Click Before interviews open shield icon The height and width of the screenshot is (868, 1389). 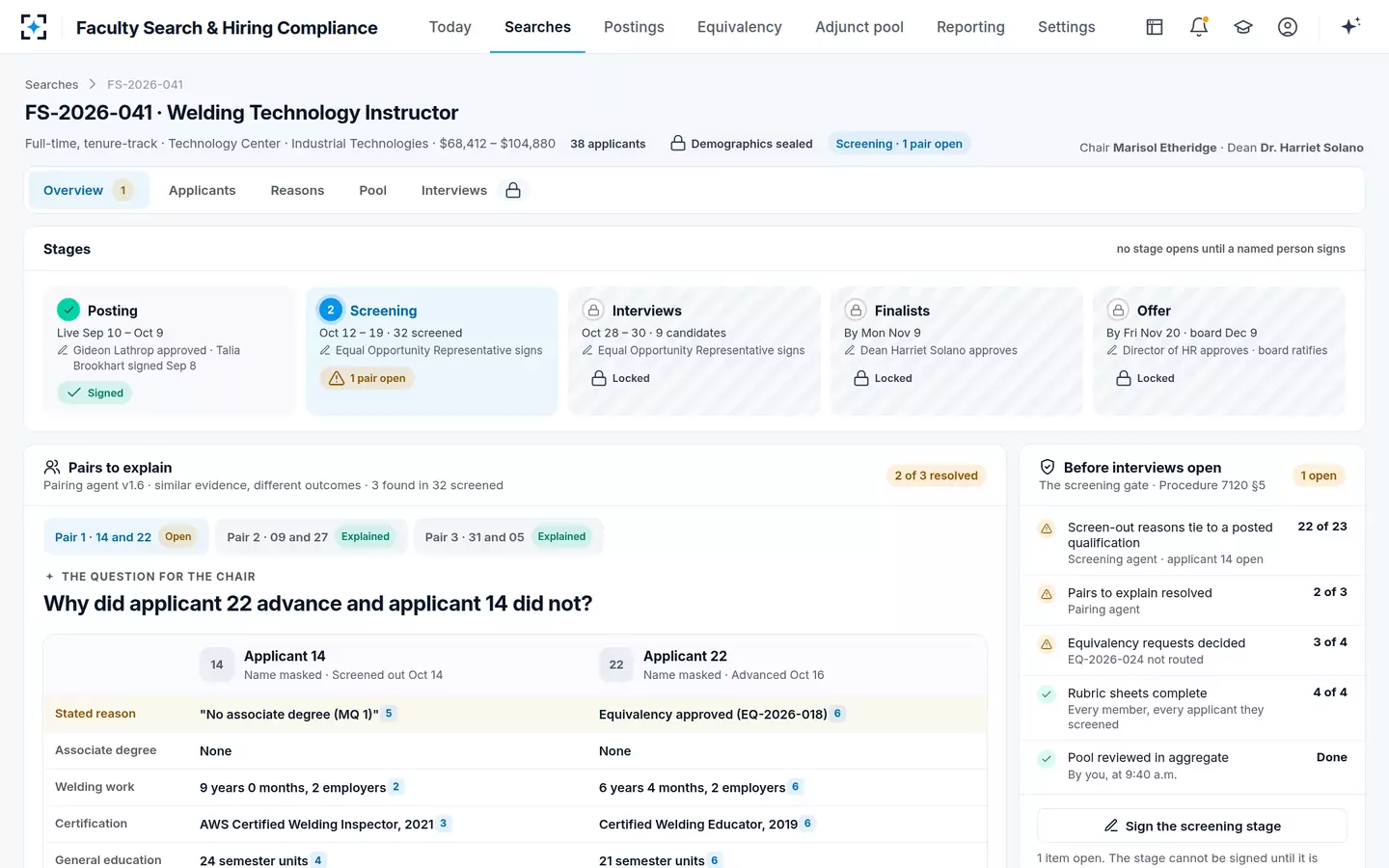1048,467
